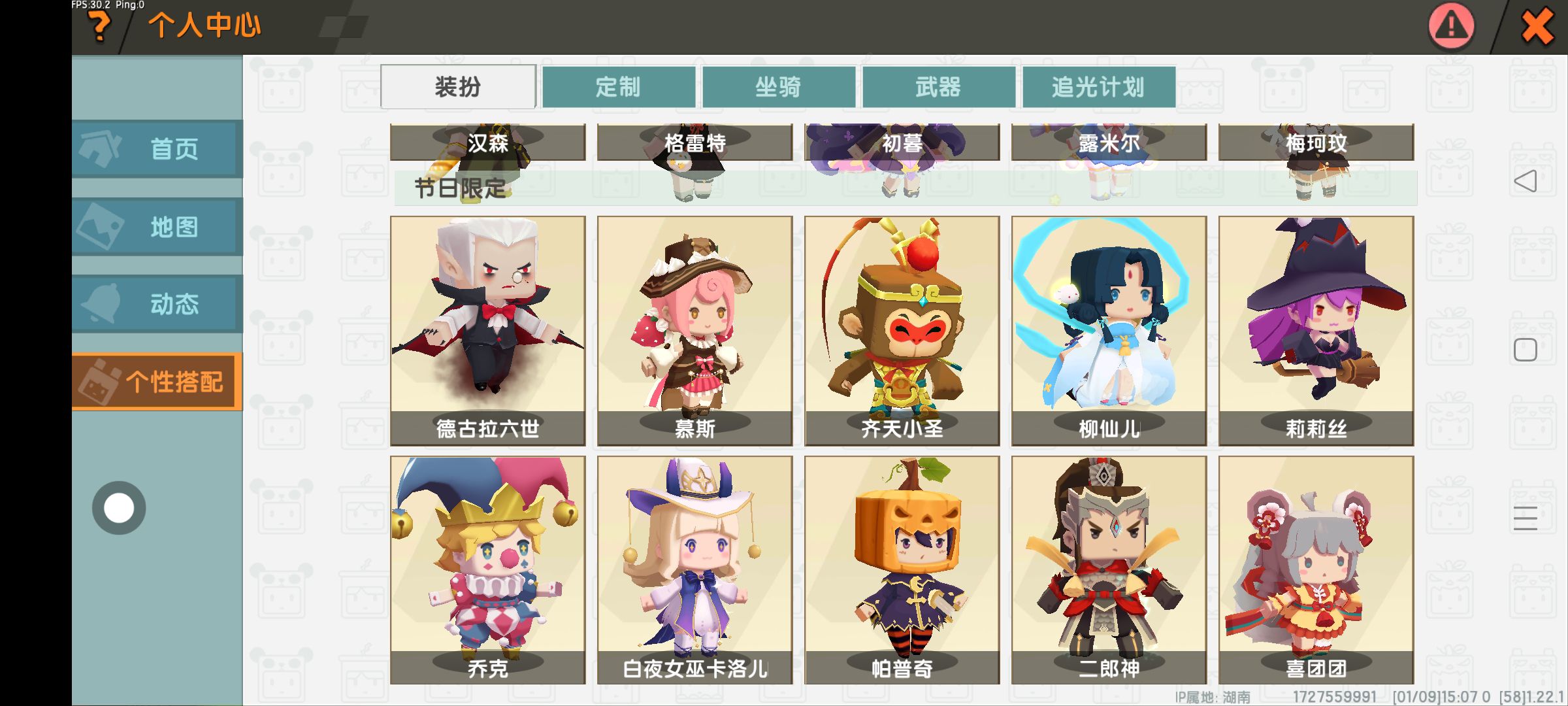
Task: Select the 个性搭配 sidebar item
Action: (x=157, y=382)
